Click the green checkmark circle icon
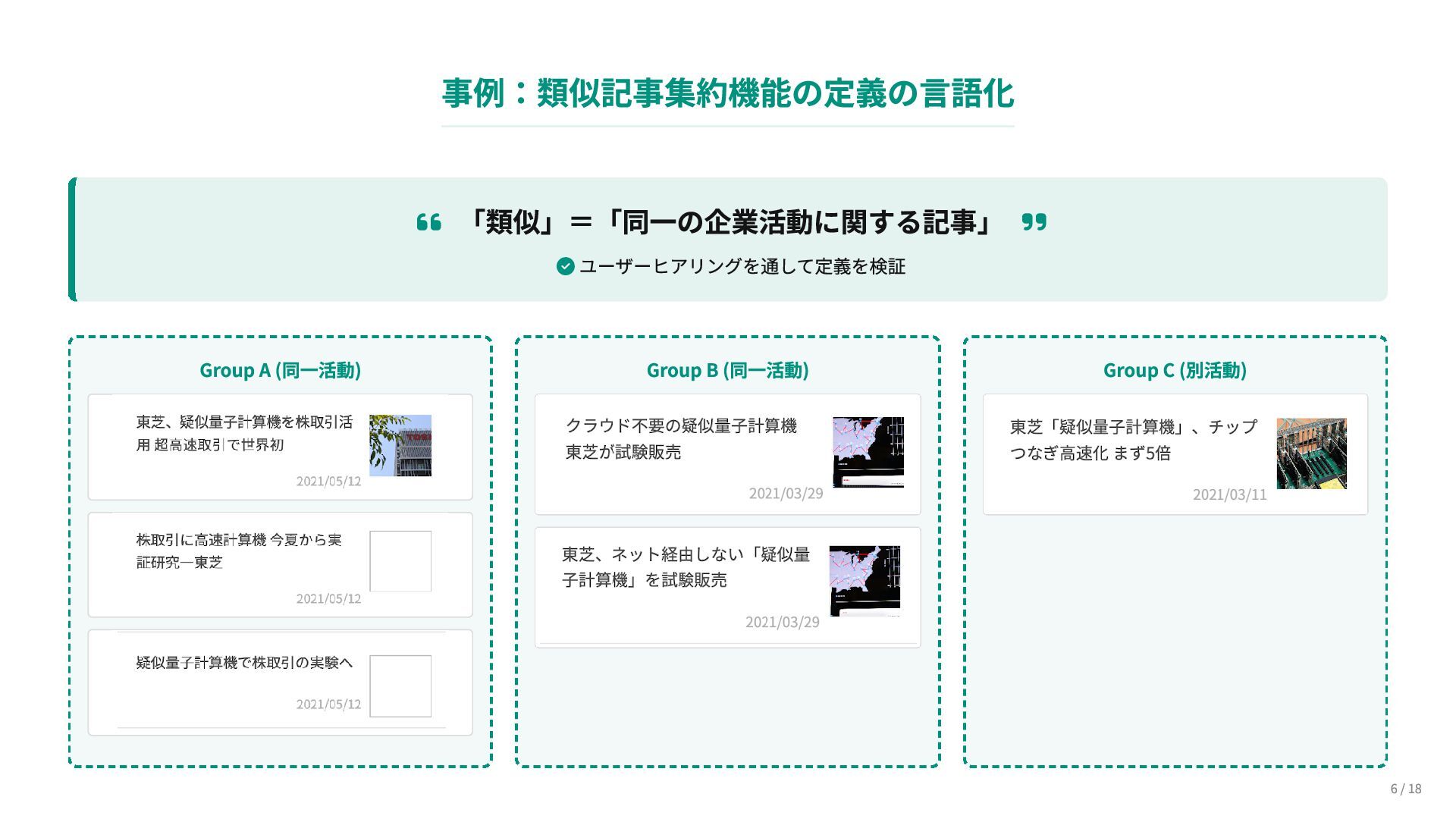 click(x=565, y=266)
